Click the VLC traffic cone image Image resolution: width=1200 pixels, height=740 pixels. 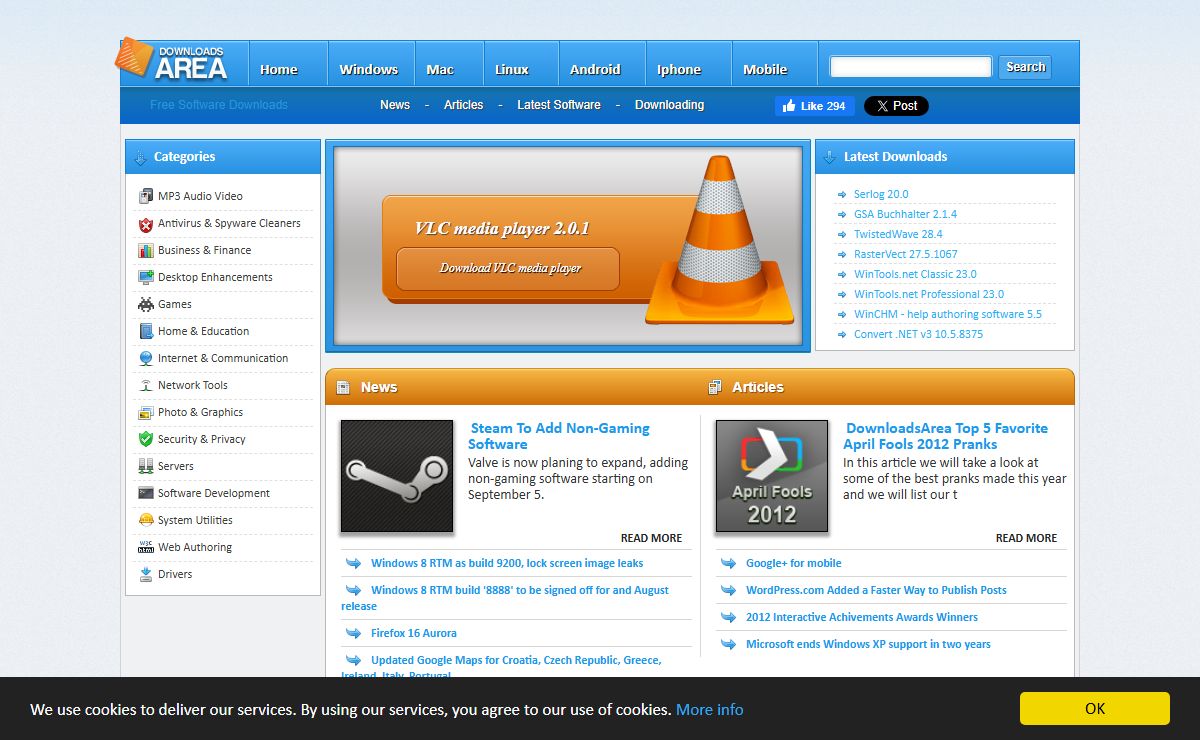(x=720, y=240)
